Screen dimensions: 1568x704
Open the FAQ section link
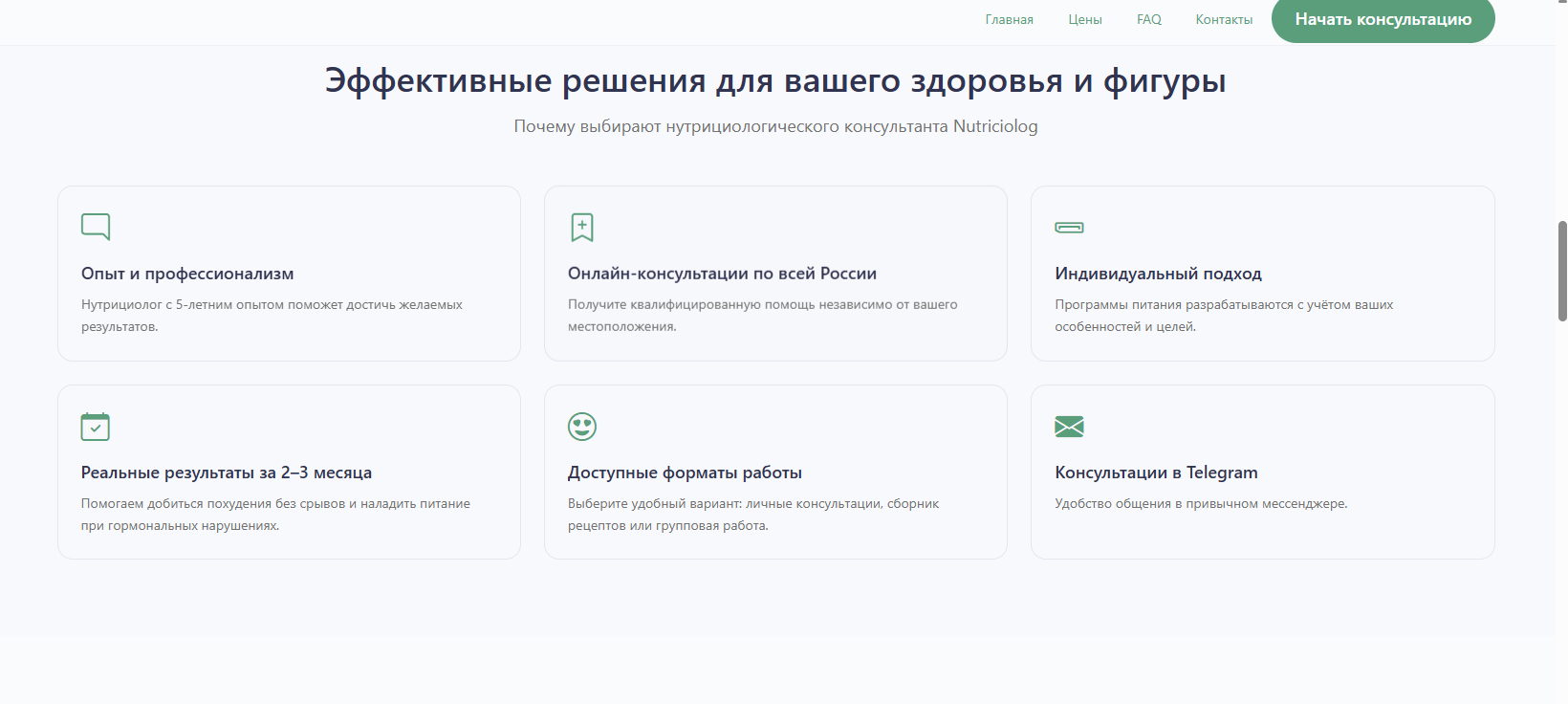click(1148, 20)
